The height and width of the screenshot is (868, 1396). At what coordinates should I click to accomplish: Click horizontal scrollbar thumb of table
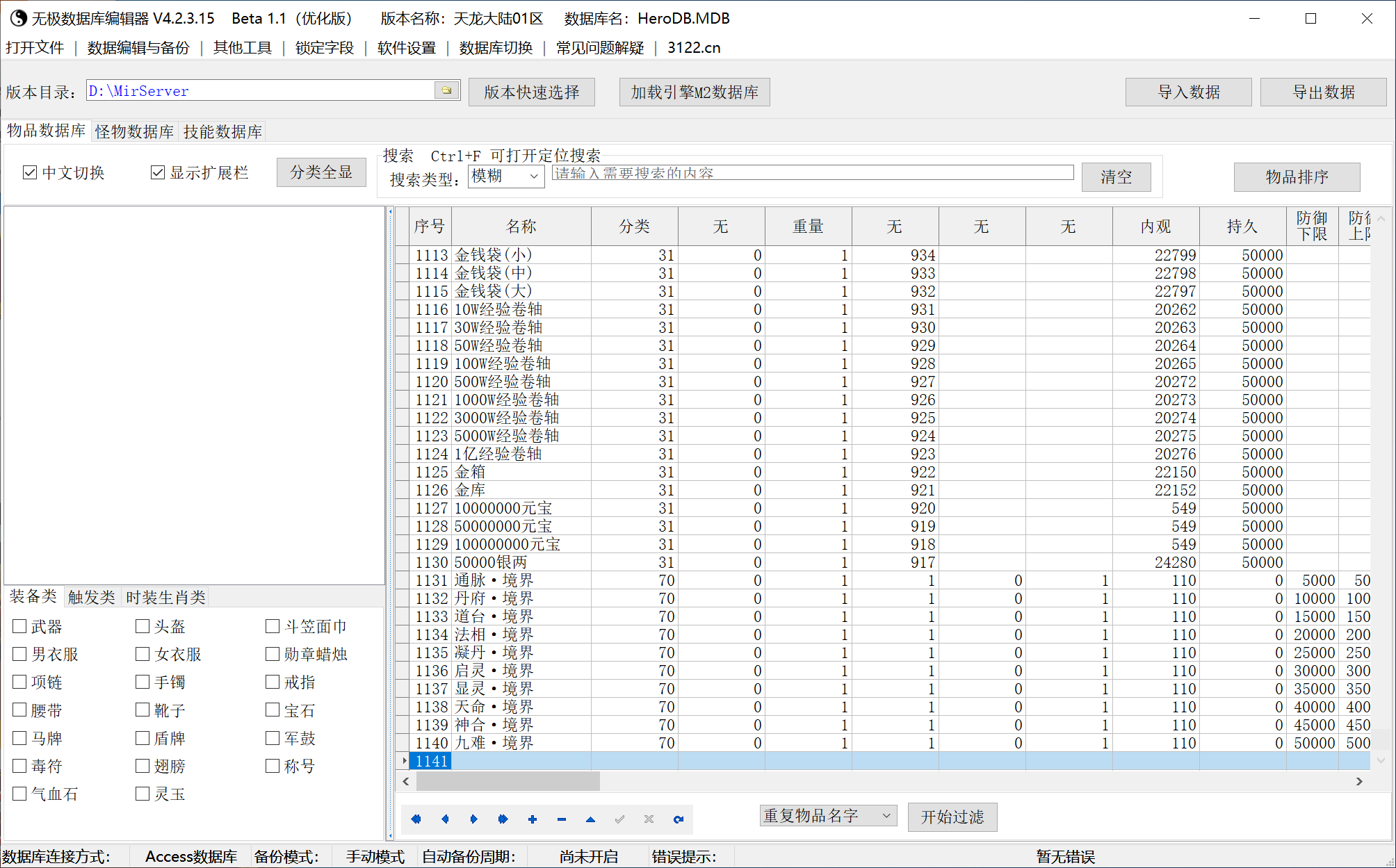[x=508, y=781]
